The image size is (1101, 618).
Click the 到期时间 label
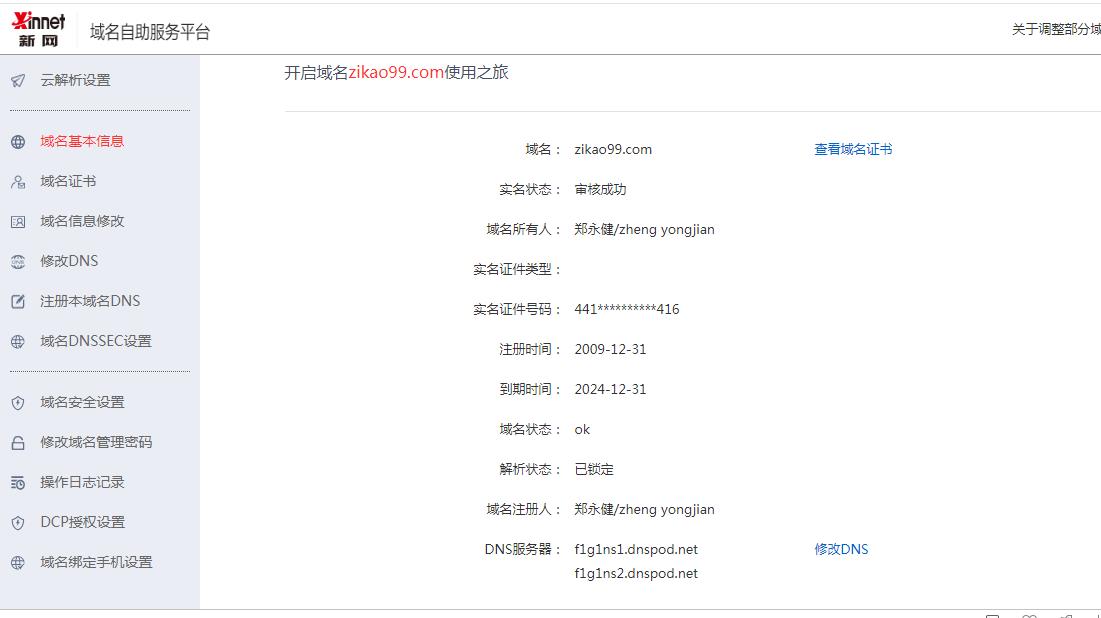531,389
